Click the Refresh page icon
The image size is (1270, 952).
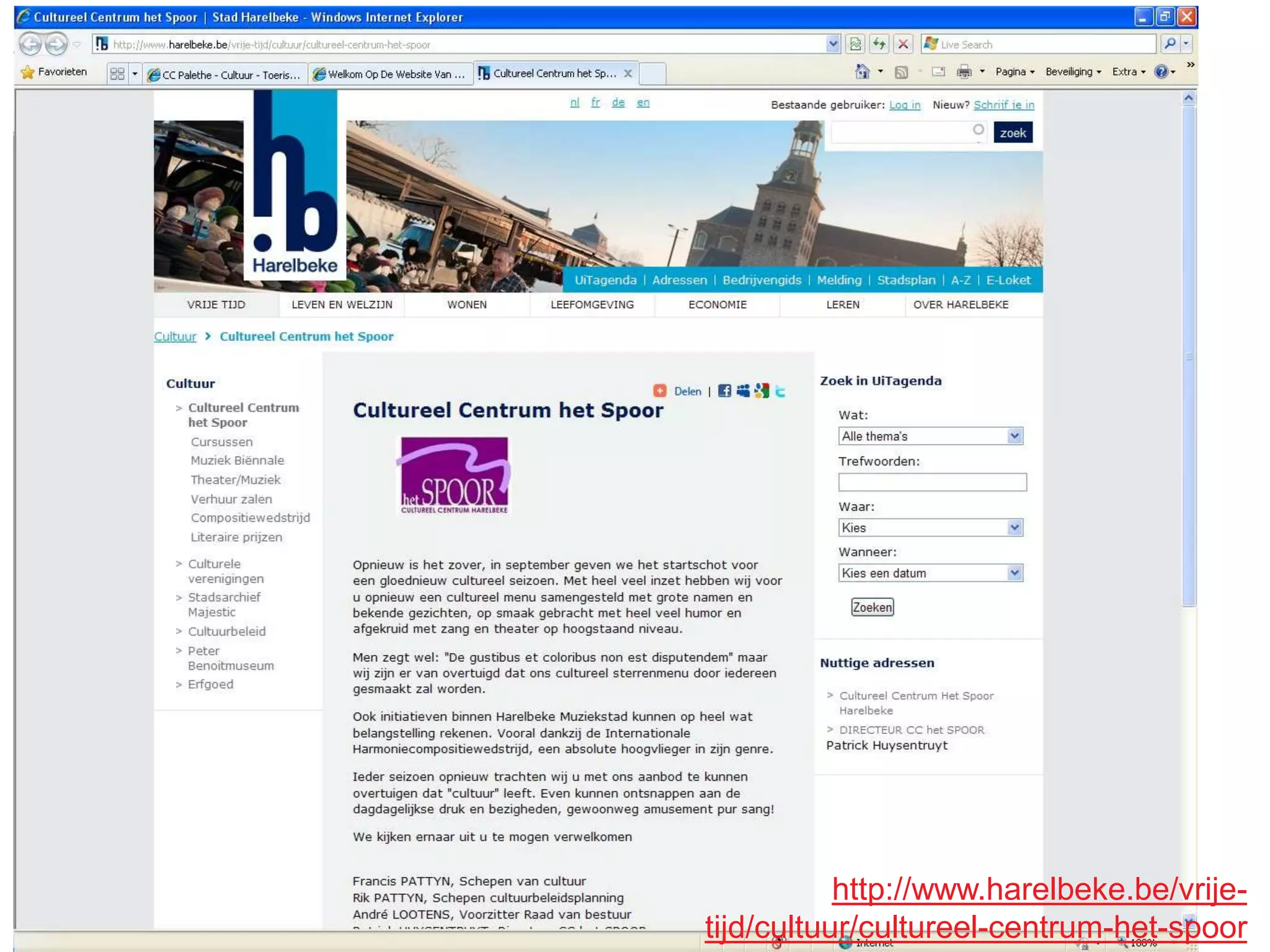click(879, 44)
